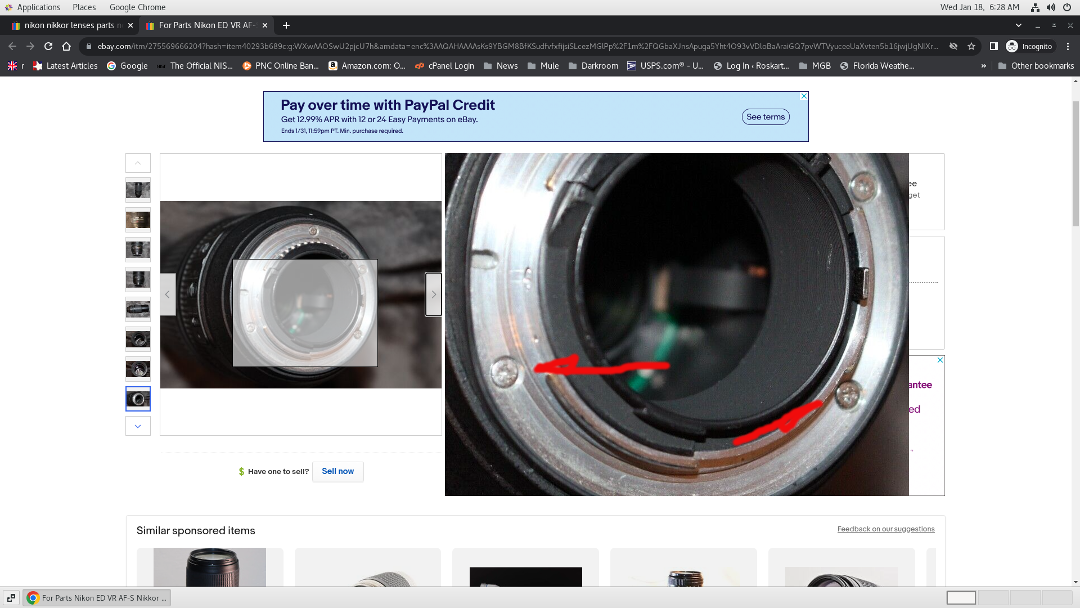Close the PayPal Credit ad
The image size is (1080, 608).
click(804, 96)
